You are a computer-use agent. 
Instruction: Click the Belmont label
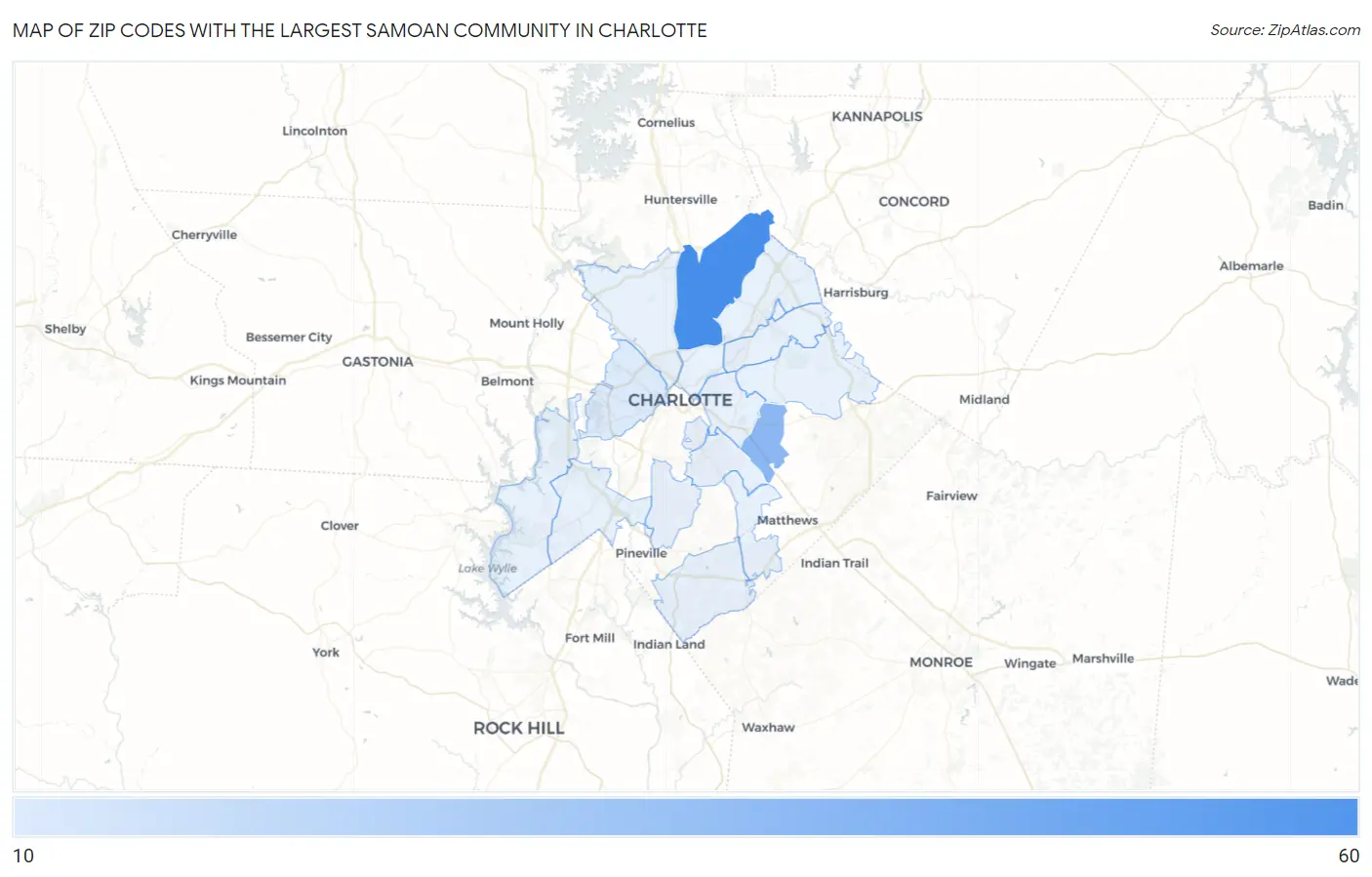pyautogui.click(x=507, y=381)
